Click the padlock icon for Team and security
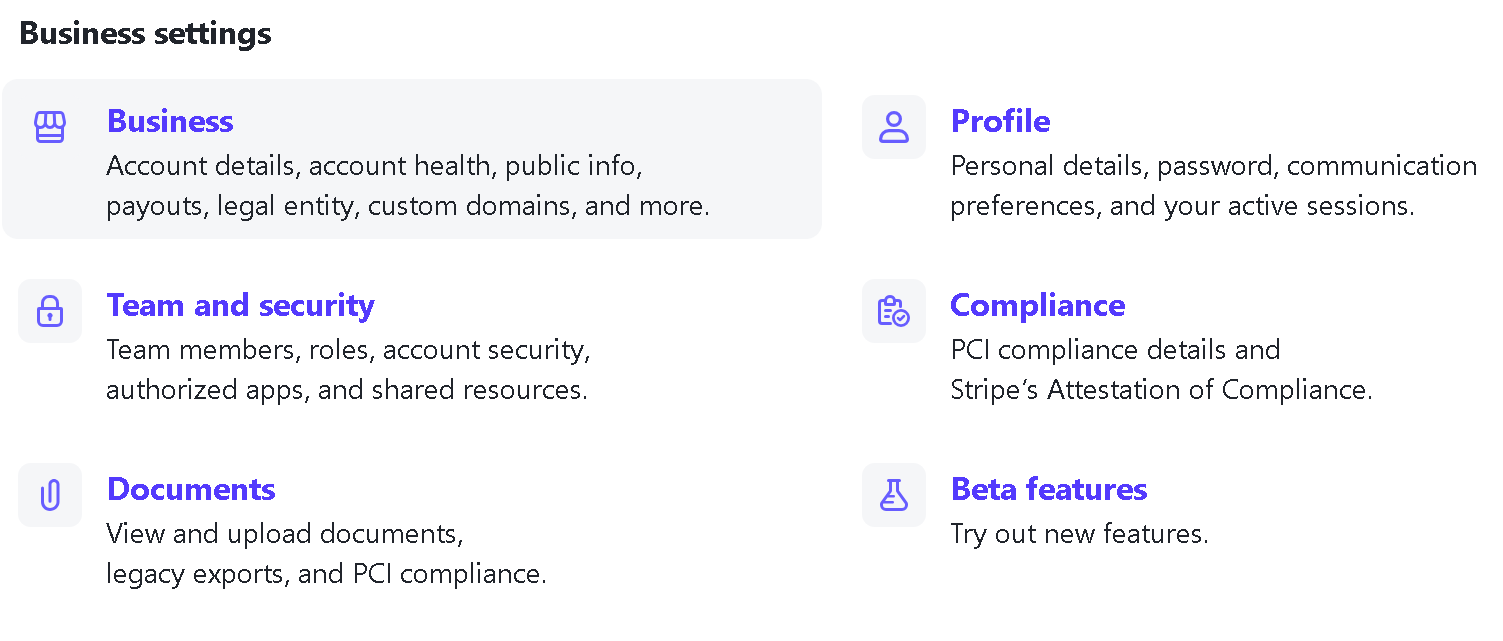Image resolution: width=1503 pixels, height=641 pixels. pyautogui.click(x=50, y=311)
